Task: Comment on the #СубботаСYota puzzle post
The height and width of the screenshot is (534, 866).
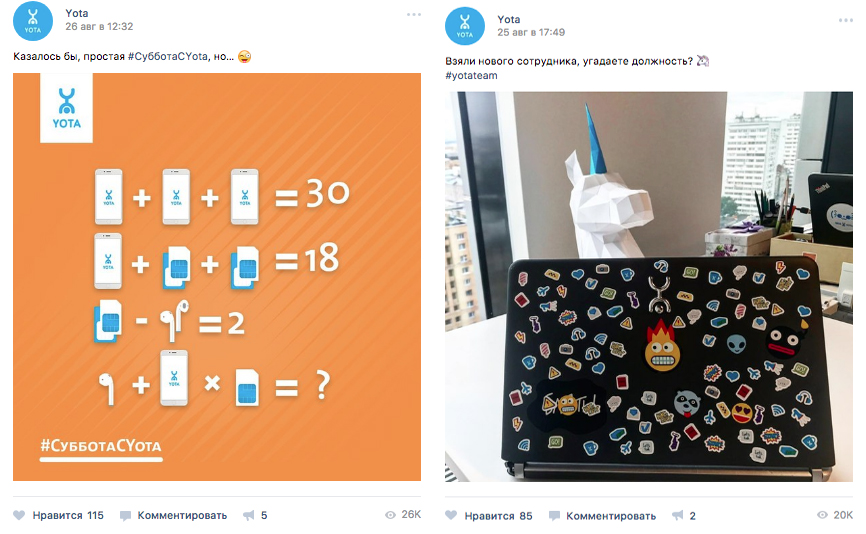Action: point(173,515)
